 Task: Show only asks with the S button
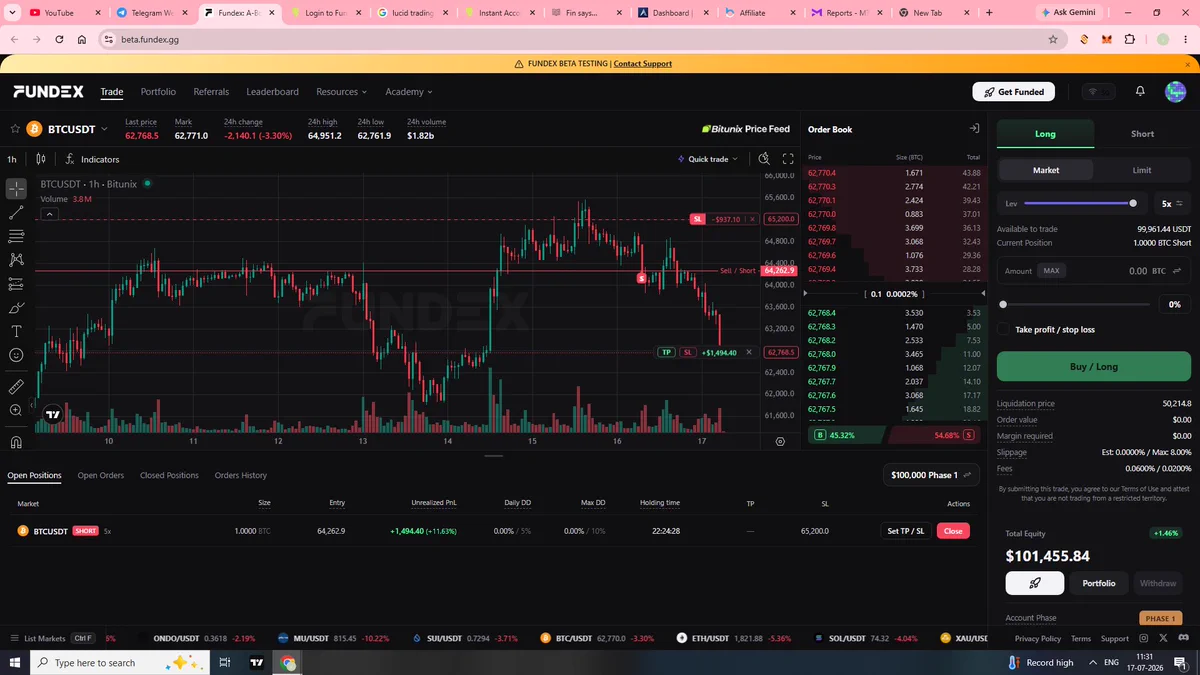(969, 435)
